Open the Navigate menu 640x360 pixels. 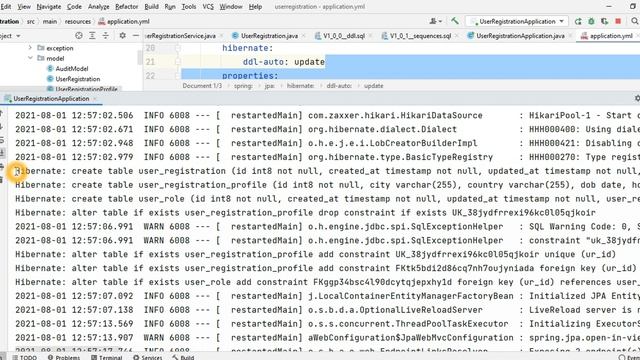coord(49,7)
